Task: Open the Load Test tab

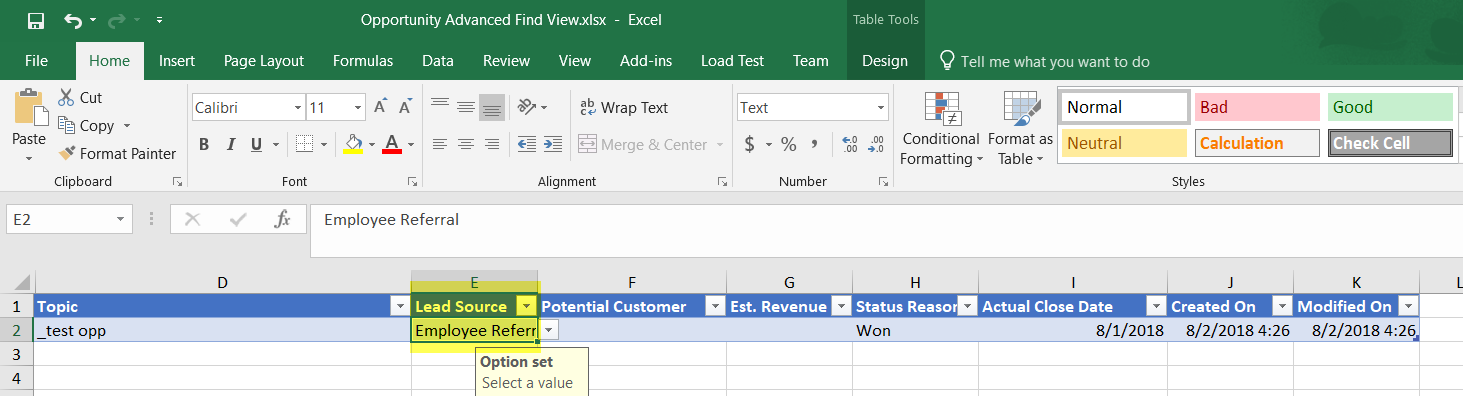Action: [x=732, y=61]
